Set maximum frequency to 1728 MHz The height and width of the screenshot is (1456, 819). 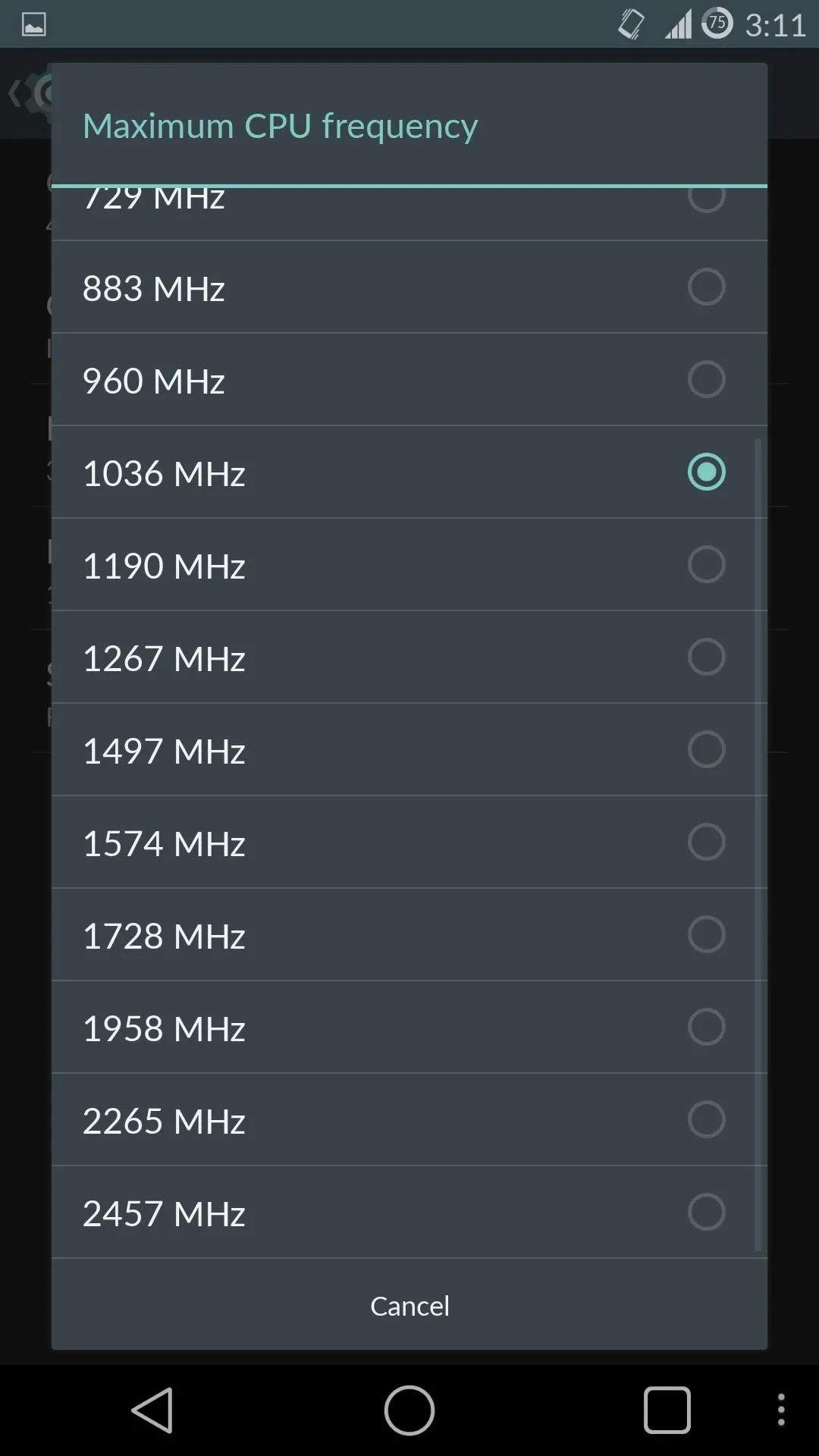pos(409,935)
